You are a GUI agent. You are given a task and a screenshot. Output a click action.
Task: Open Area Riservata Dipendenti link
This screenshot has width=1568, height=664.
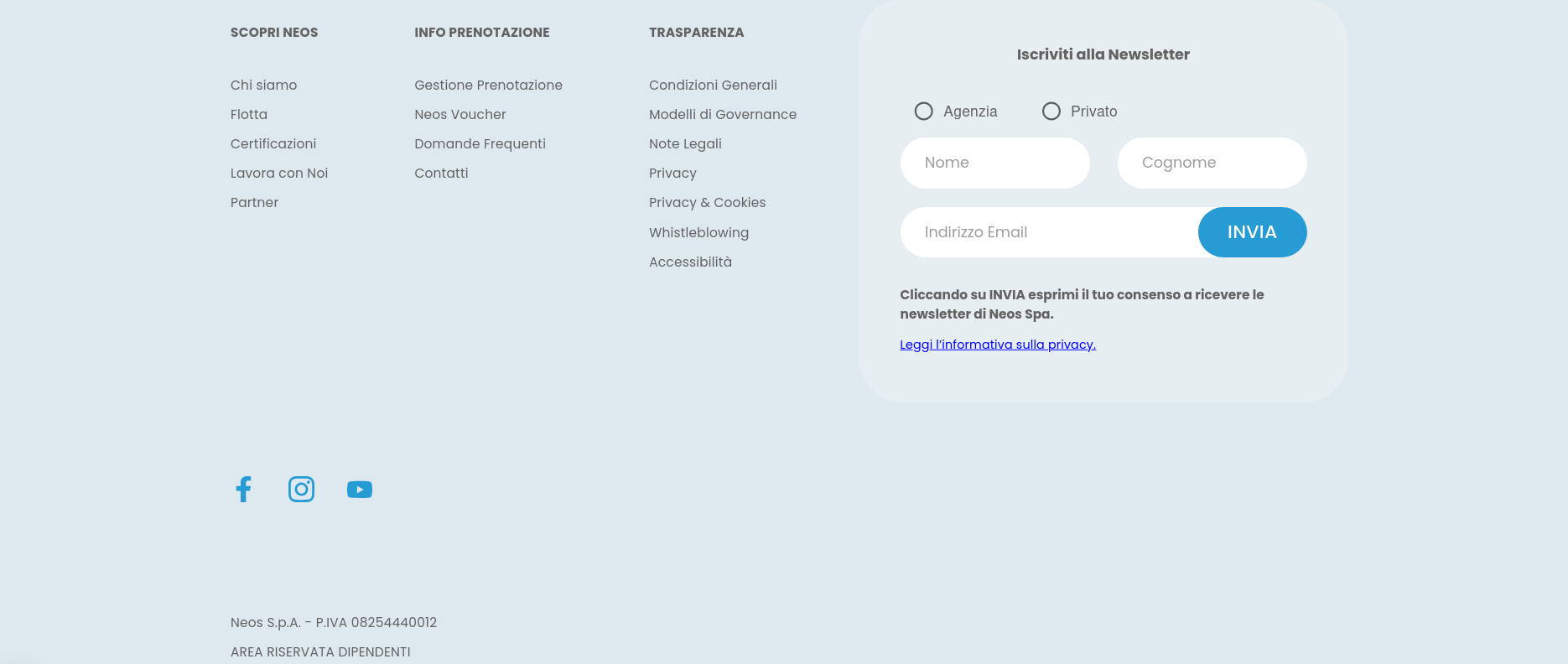[320, 651]
